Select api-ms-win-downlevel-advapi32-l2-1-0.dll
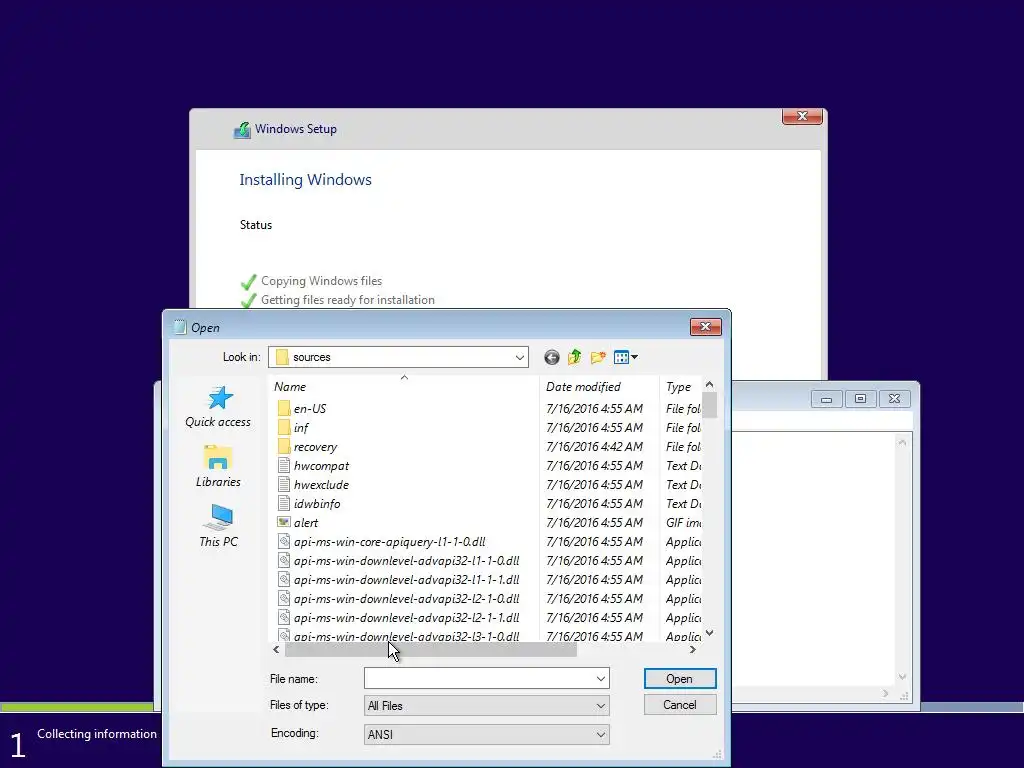 [406, 598]
